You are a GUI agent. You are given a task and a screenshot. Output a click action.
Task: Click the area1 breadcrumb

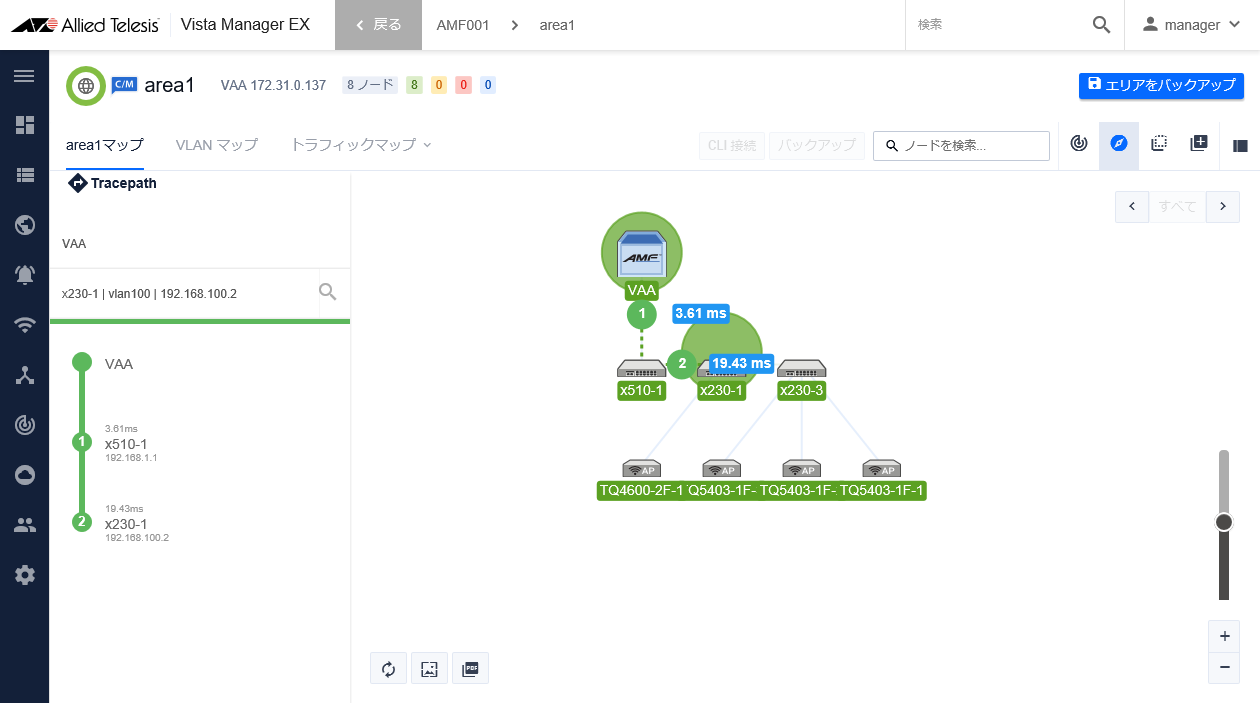tap(557, 25)
